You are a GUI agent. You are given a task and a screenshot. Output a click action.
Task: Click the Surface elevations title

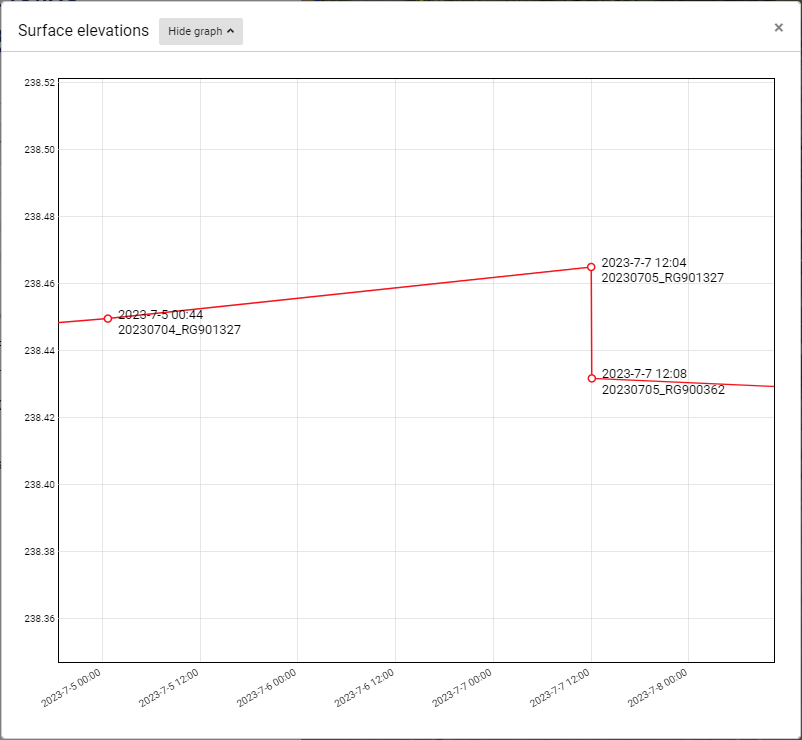83,31
